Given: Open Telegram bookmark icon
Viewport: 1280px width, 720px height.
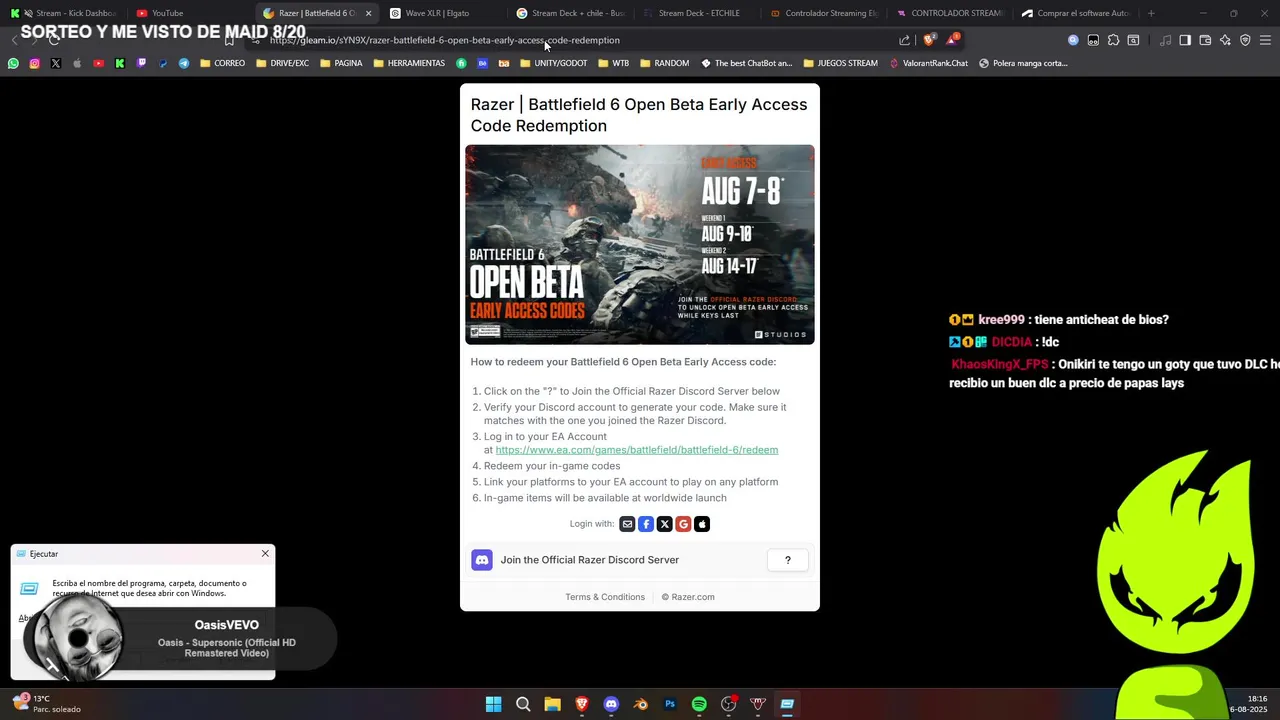Looking at the screenshot, I should point(184,63).
